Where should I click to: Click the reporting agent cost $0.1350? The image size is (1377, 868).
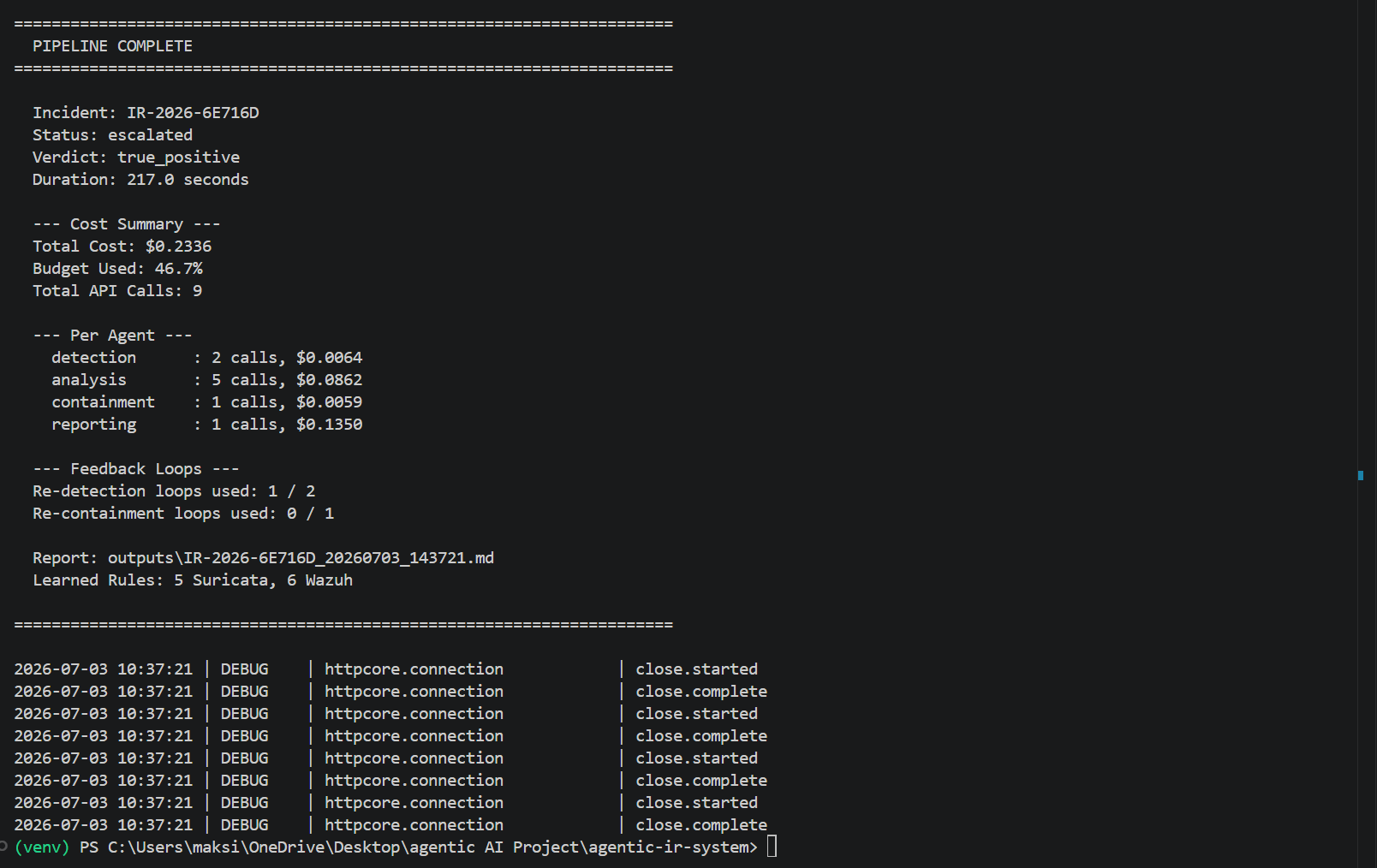[329, 425]
